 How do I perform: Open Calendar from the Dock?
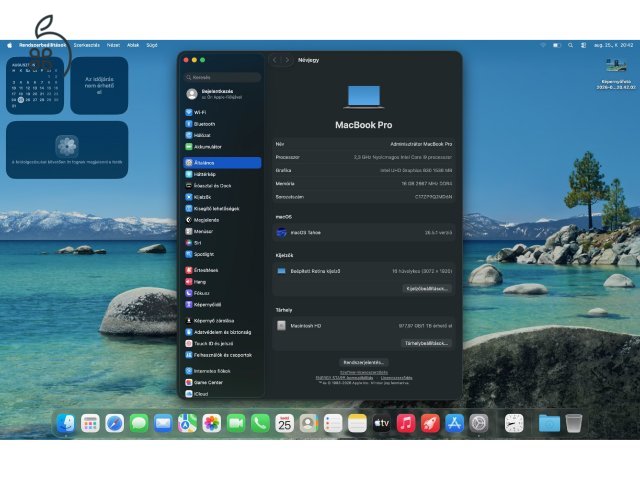point(284,423)
